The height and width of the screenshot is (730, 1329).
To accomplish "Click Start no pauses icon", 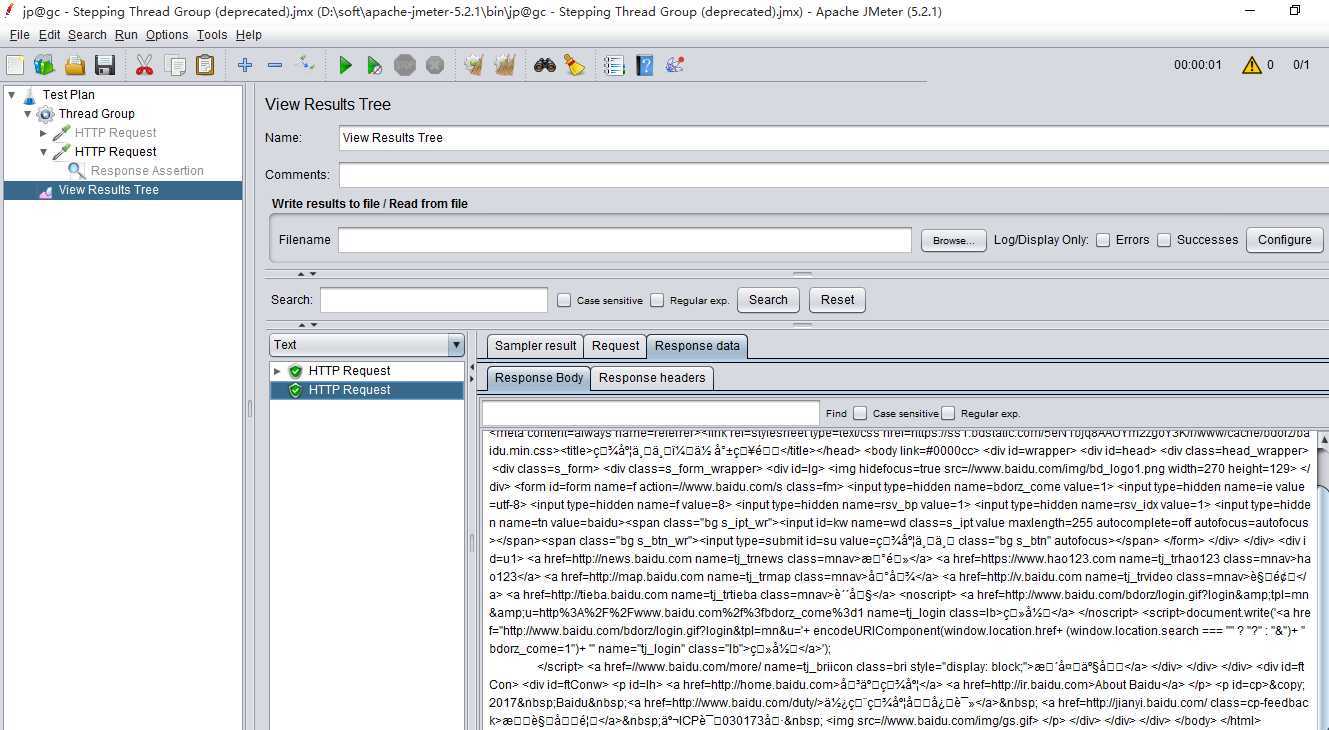I will pos(374,65).
